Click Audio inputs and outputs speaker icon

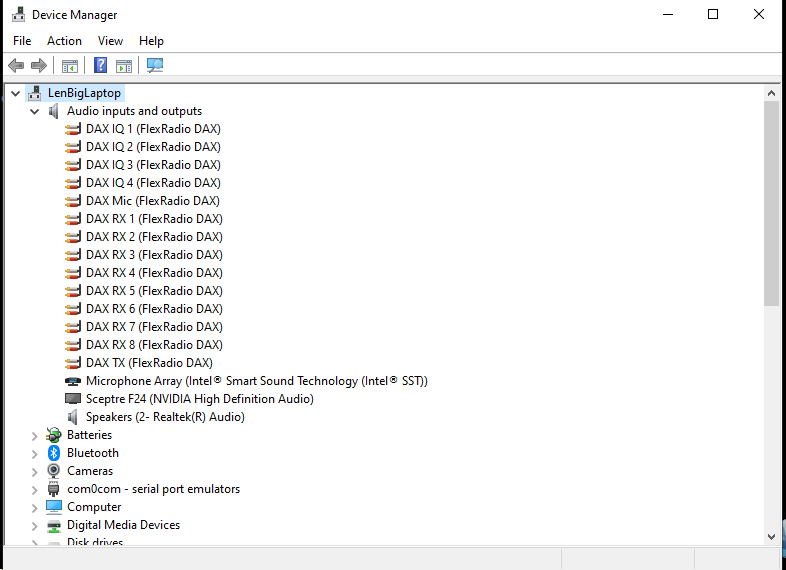(x=54, y=111)
